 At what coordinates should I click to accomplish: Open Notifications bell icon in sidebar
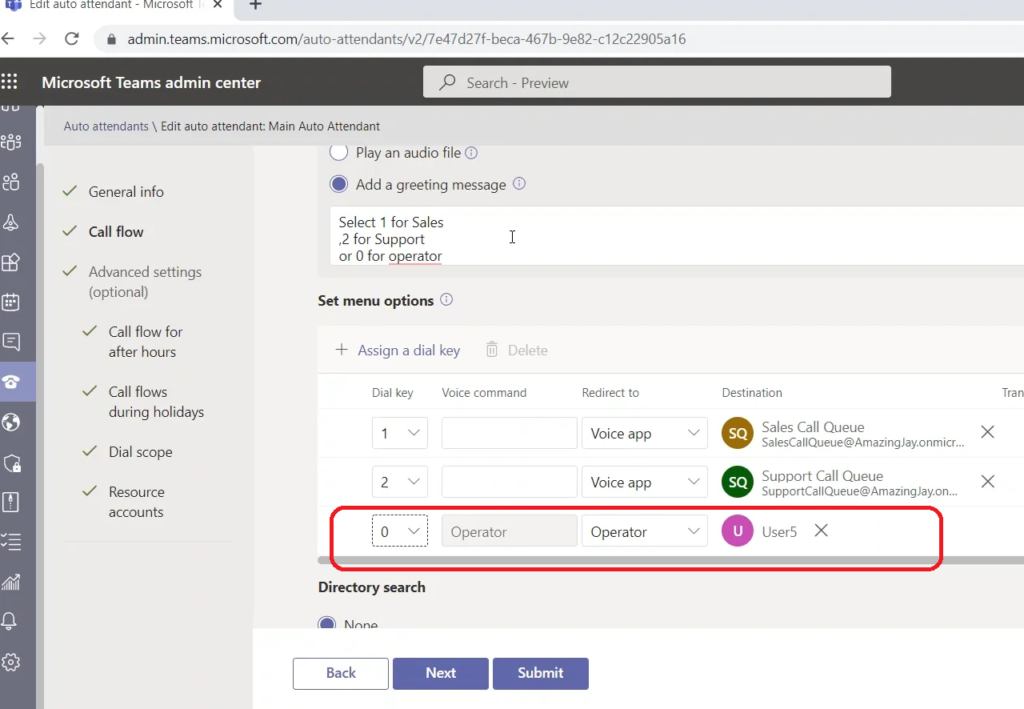12,621
